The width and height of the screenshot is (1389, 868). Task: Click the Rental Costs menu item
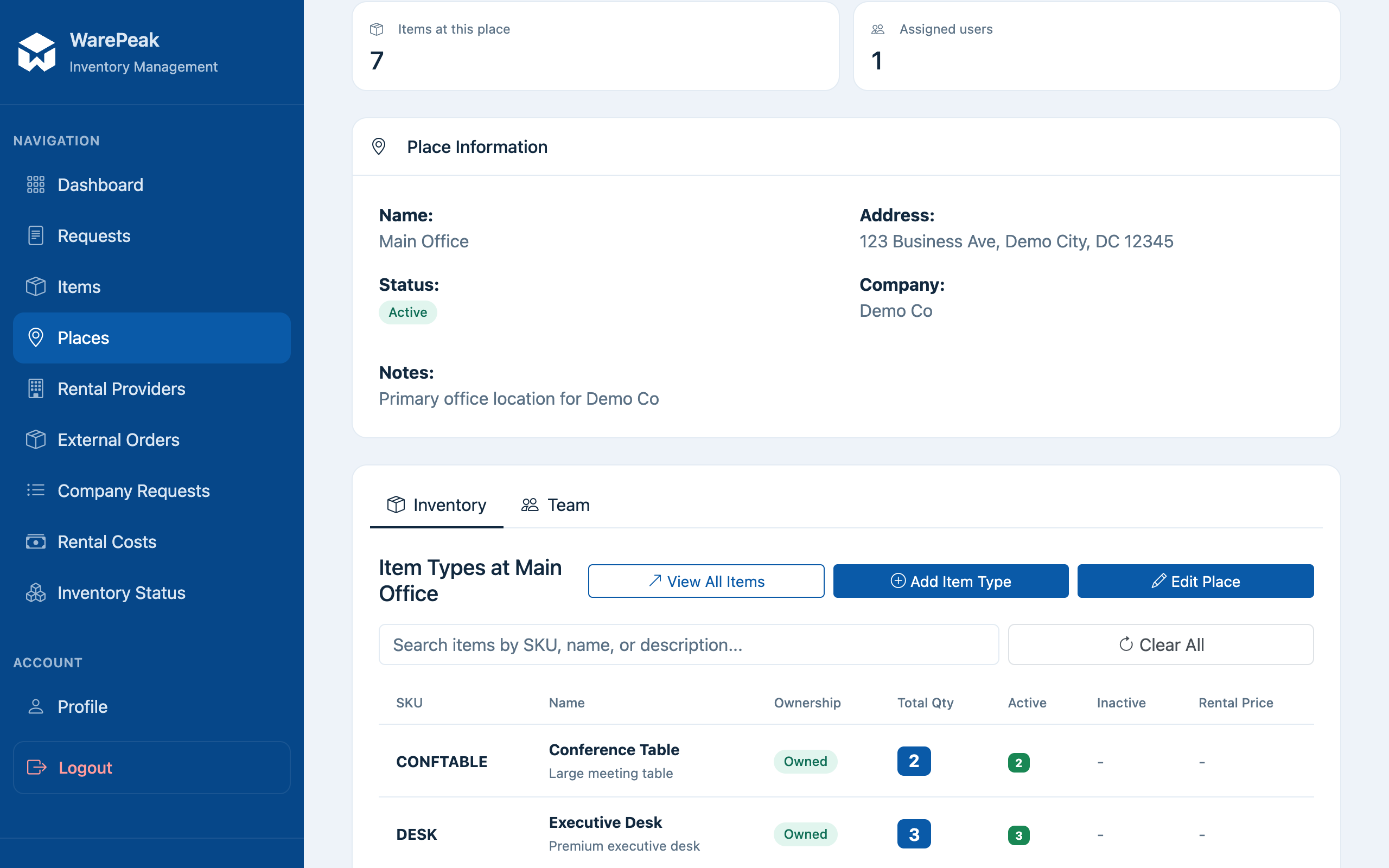[x=151, y=541]
